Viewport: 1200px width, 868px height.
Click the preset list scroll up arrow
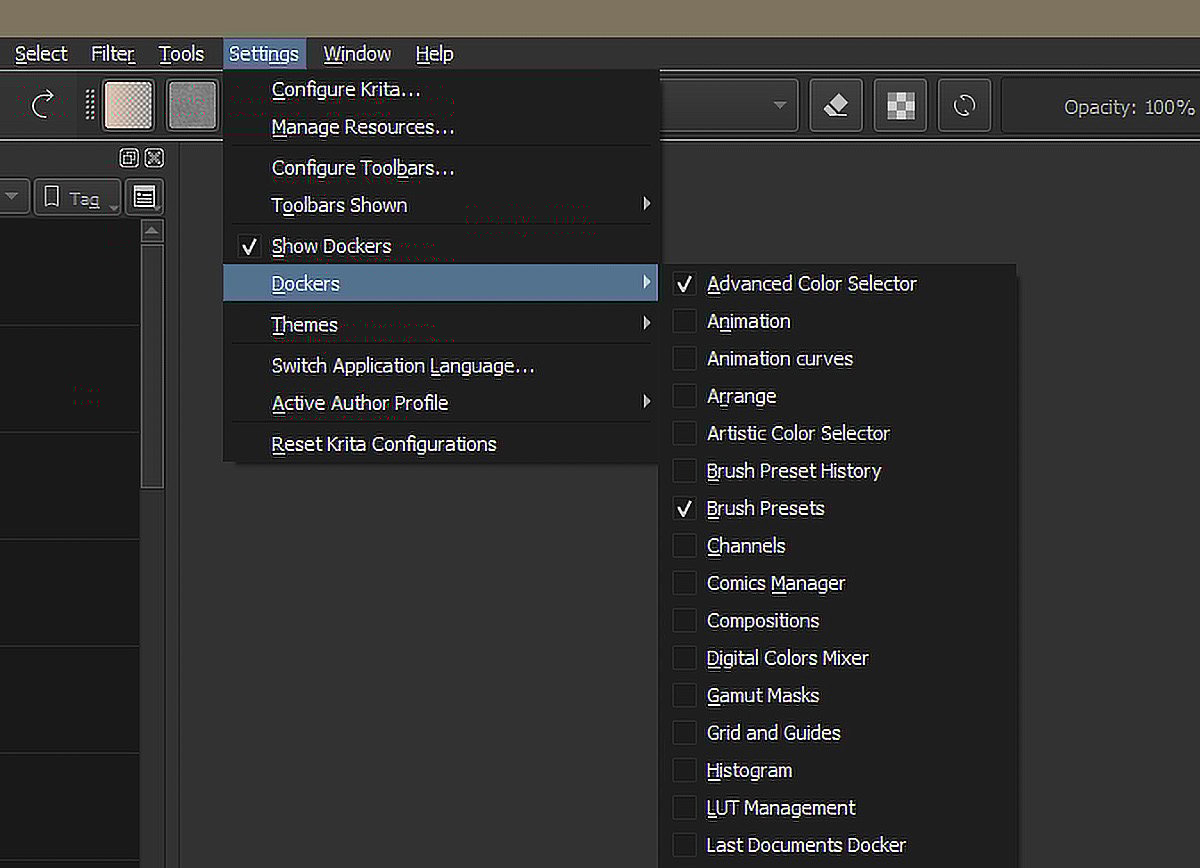click(152, 232)
